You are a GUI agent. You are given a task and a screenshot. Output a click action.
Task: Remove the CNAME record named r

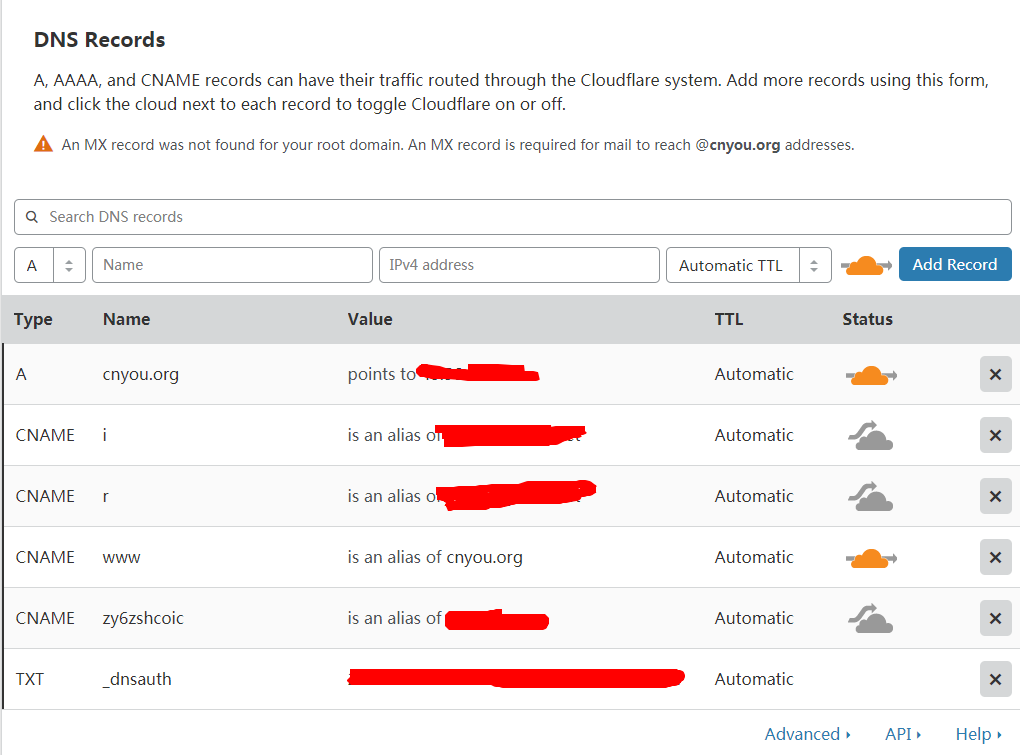pos(995,496)
